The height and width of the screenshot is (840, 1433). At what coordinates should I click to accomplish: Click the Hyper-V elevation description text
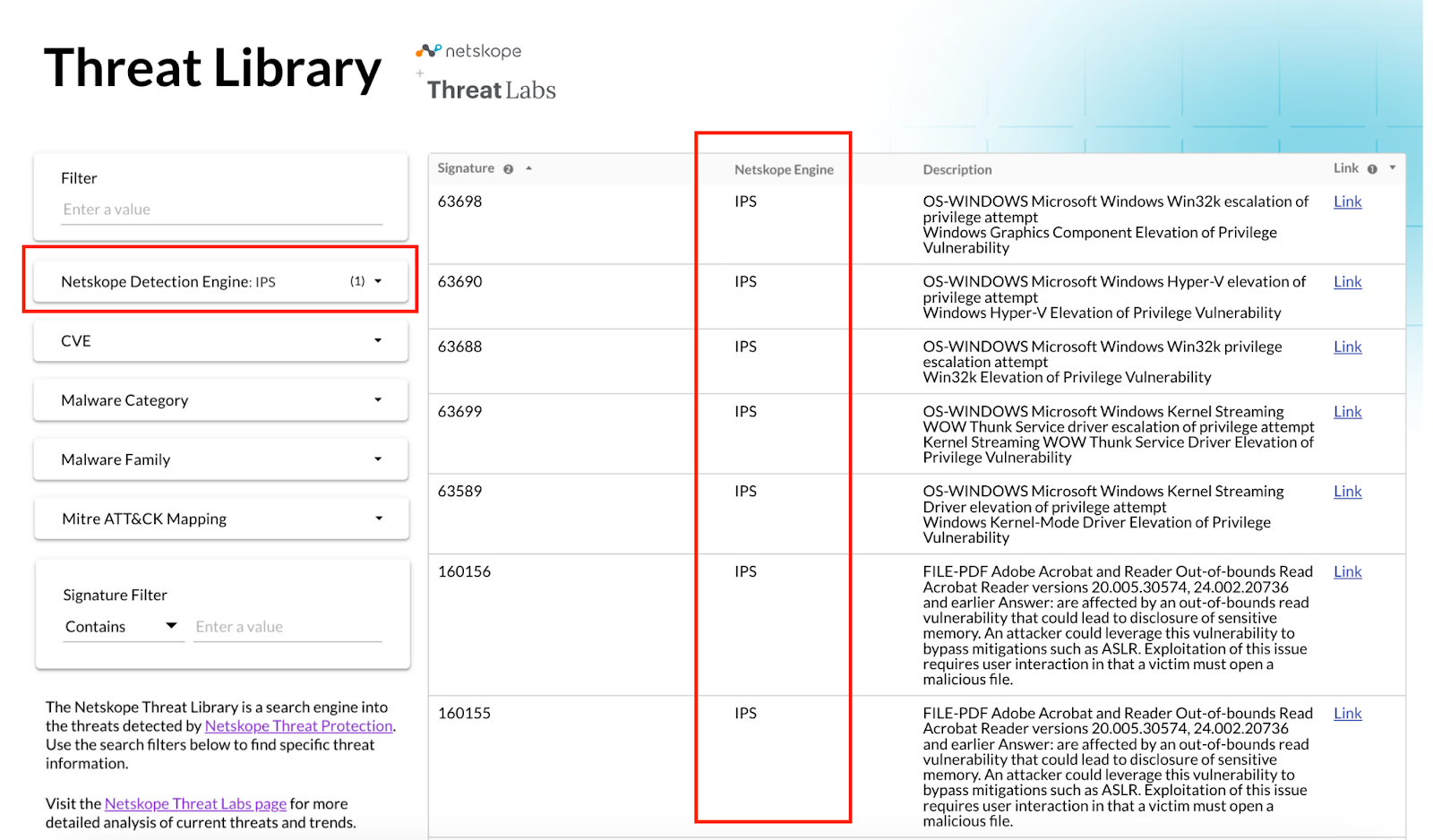click(1114, 297)
